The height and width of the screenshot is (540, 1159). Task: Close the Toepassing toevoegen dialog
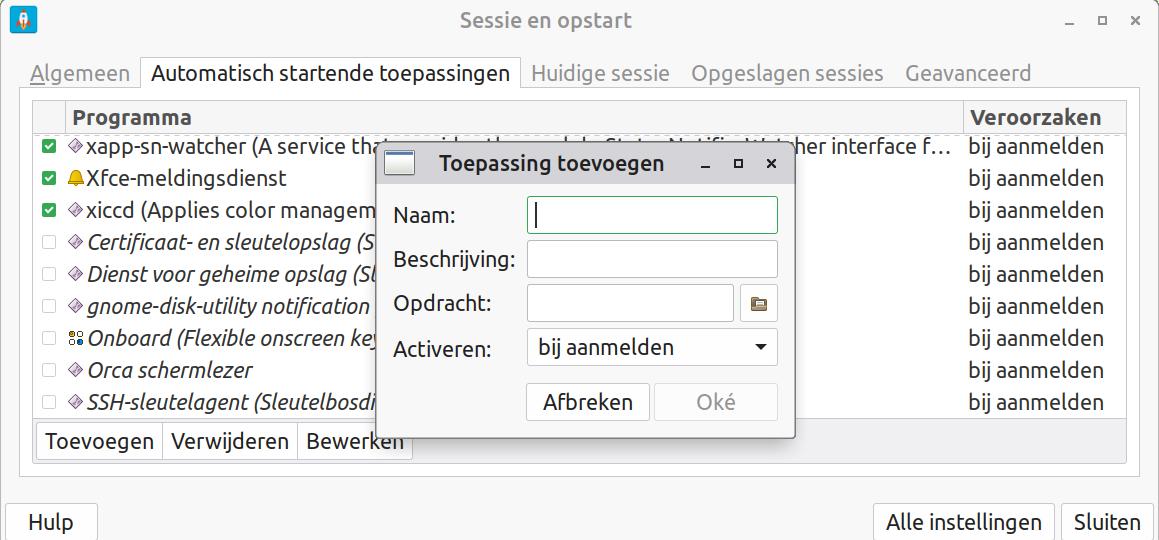pyautogui.click(x=771, y=163)
